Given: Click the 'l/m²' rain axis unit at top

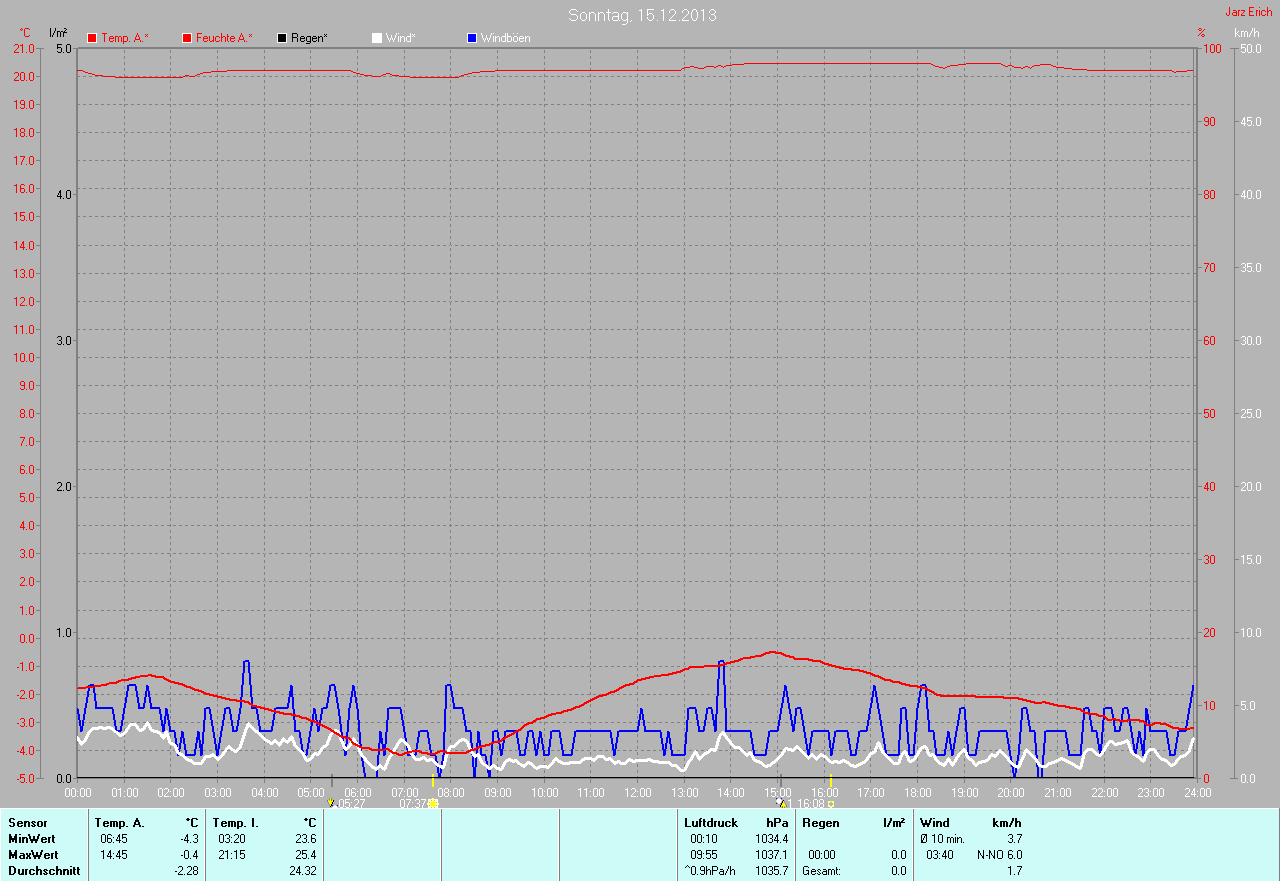Looking at the screenshot, I should coord(58,33).
